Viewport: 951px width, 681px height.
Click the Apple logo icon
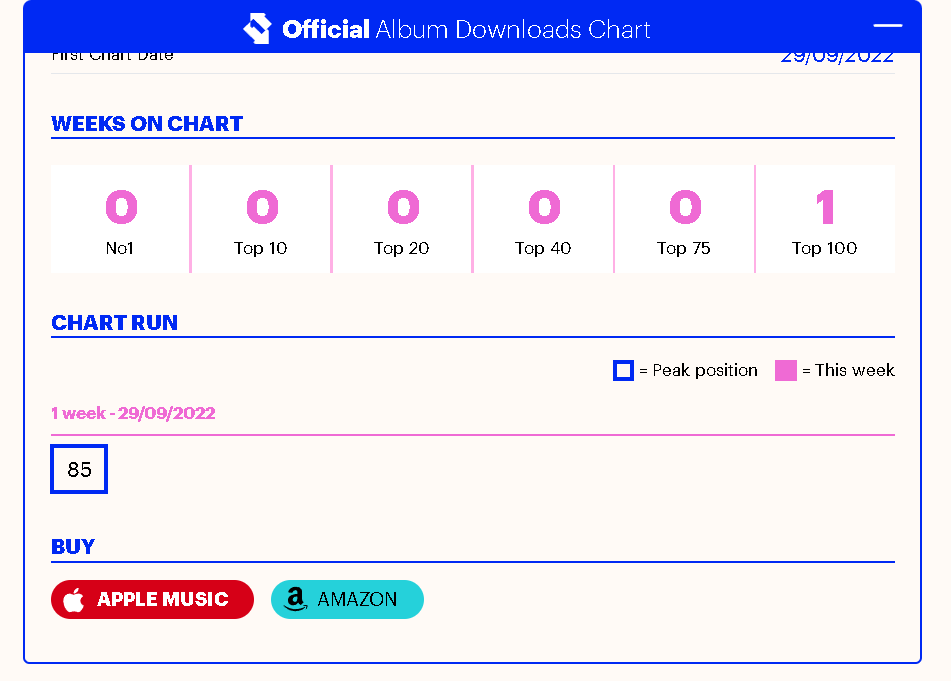click(73, 600)
